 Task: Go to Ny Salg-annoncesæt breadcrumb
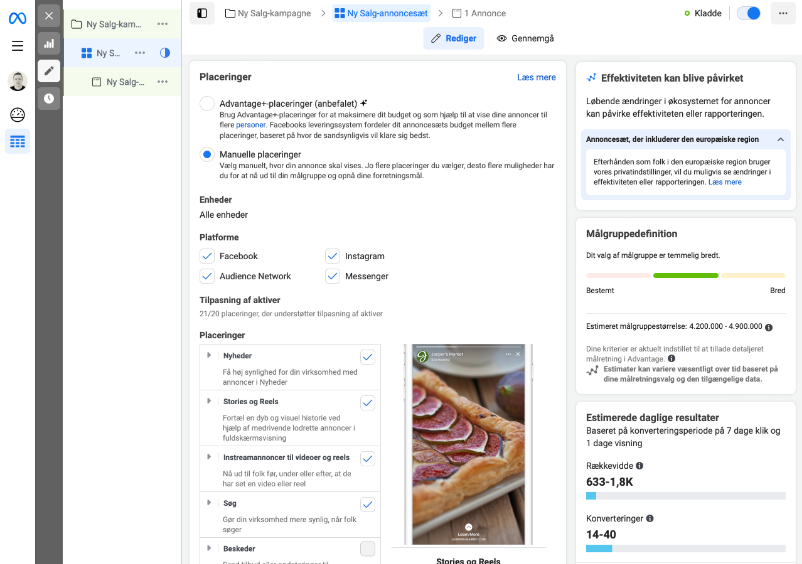pos(381,13)
